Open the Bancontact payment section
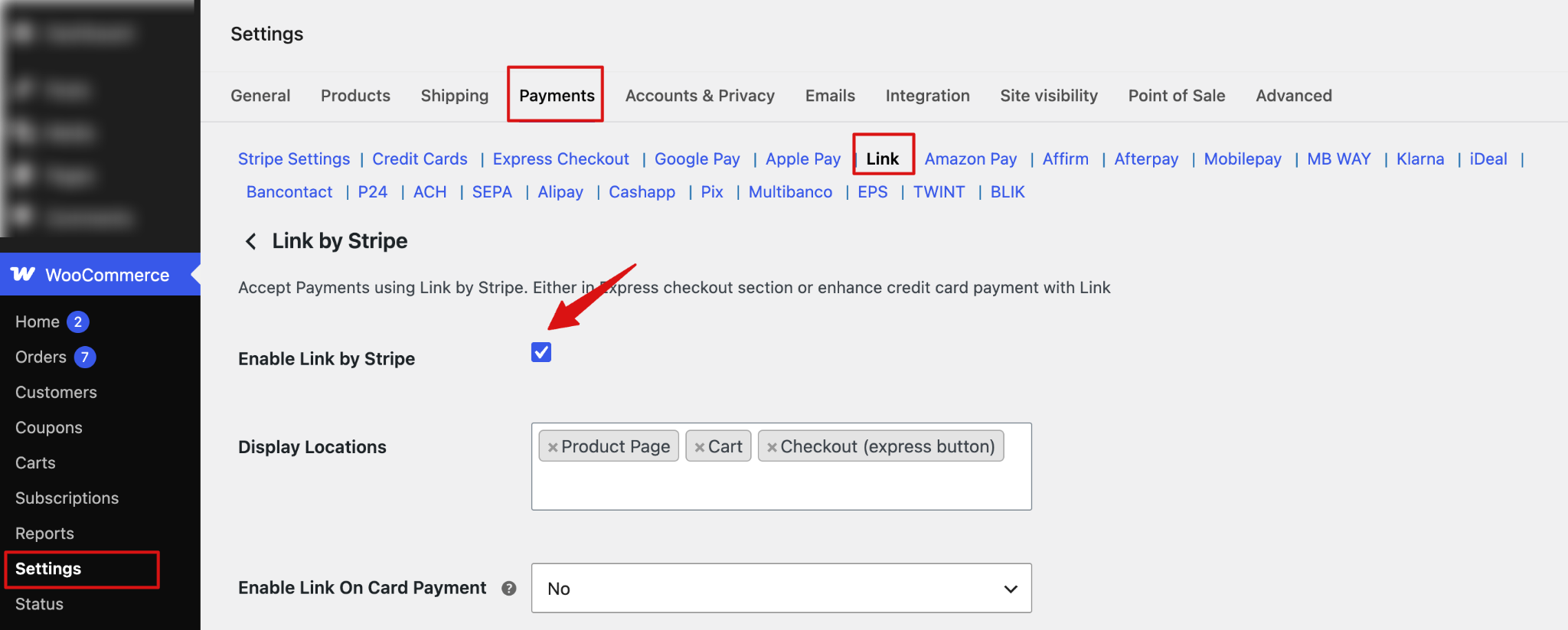Image resolution: width=1568 pixels, height=630 pixels. 289,192
